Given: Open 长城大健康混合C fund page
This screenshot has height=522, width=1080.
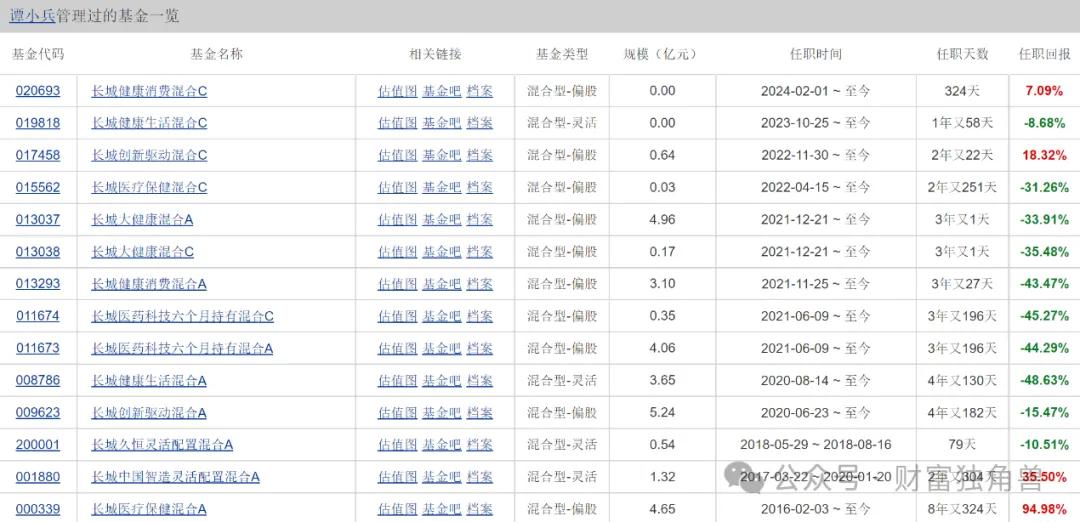Looking at the screenshot, I should (x=143, y=252).
